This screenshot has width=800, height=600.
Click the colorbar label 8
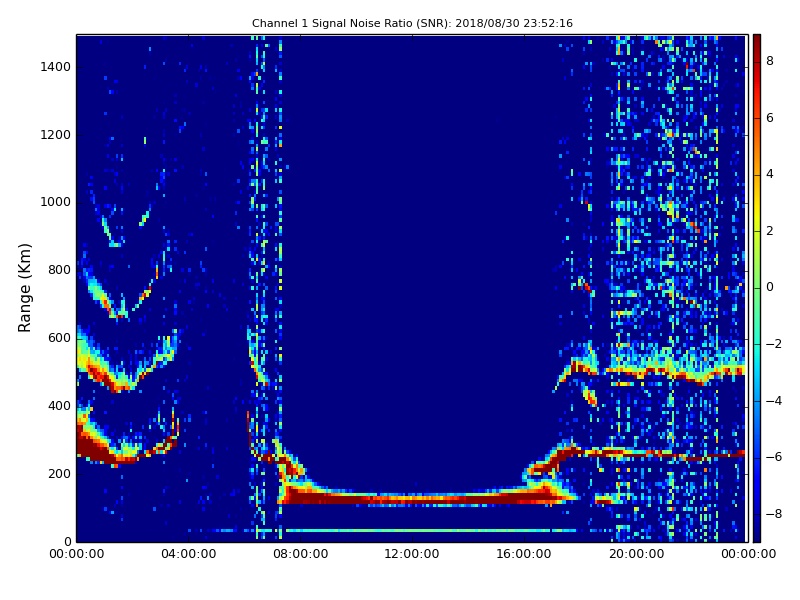pyautogui.click(x=770, y=61)
